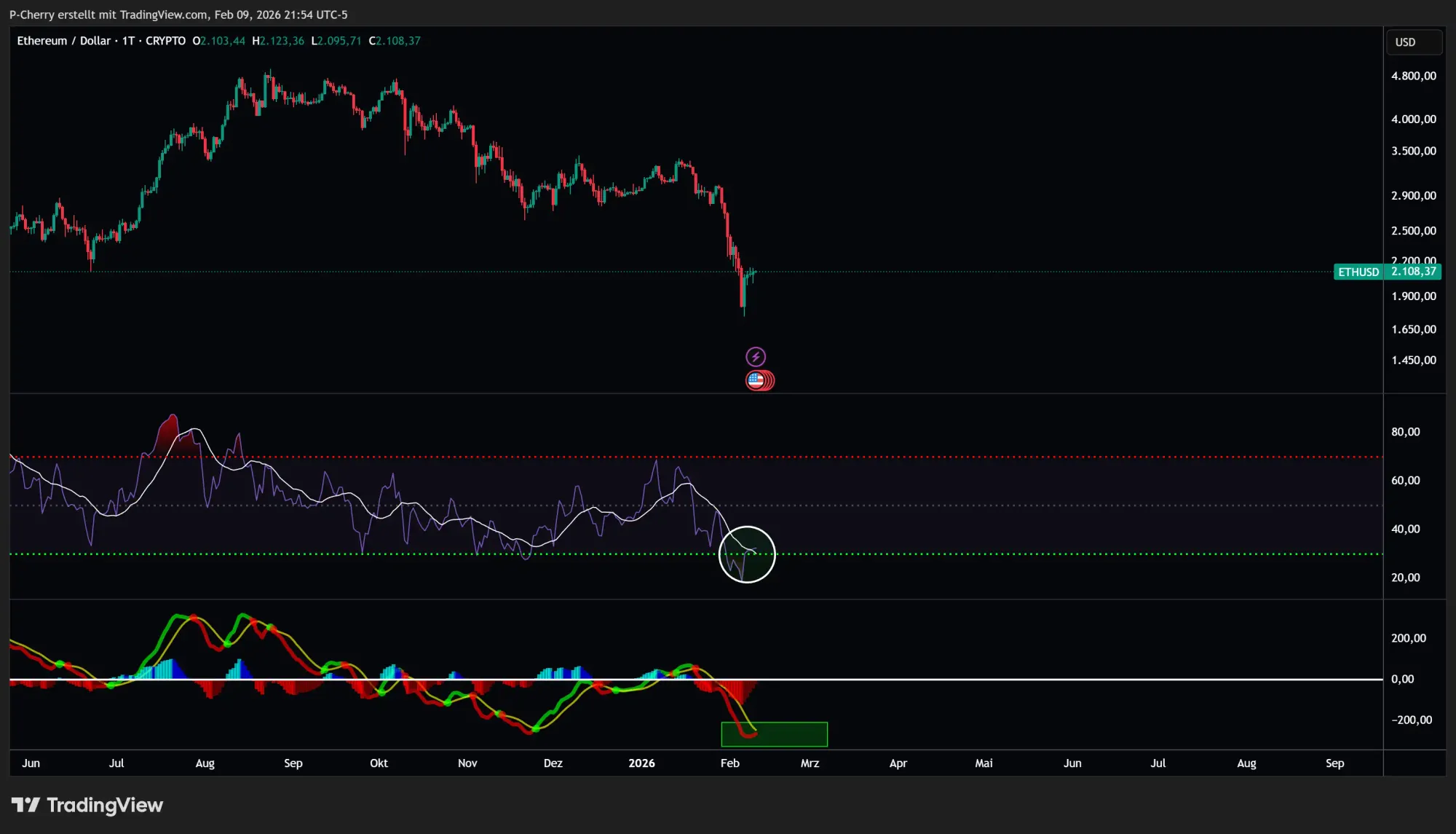The height and width of the screenshot is (834, 1456).
Task: Select the open value O2.103,44 in the legend
Action: coord(218,41)
